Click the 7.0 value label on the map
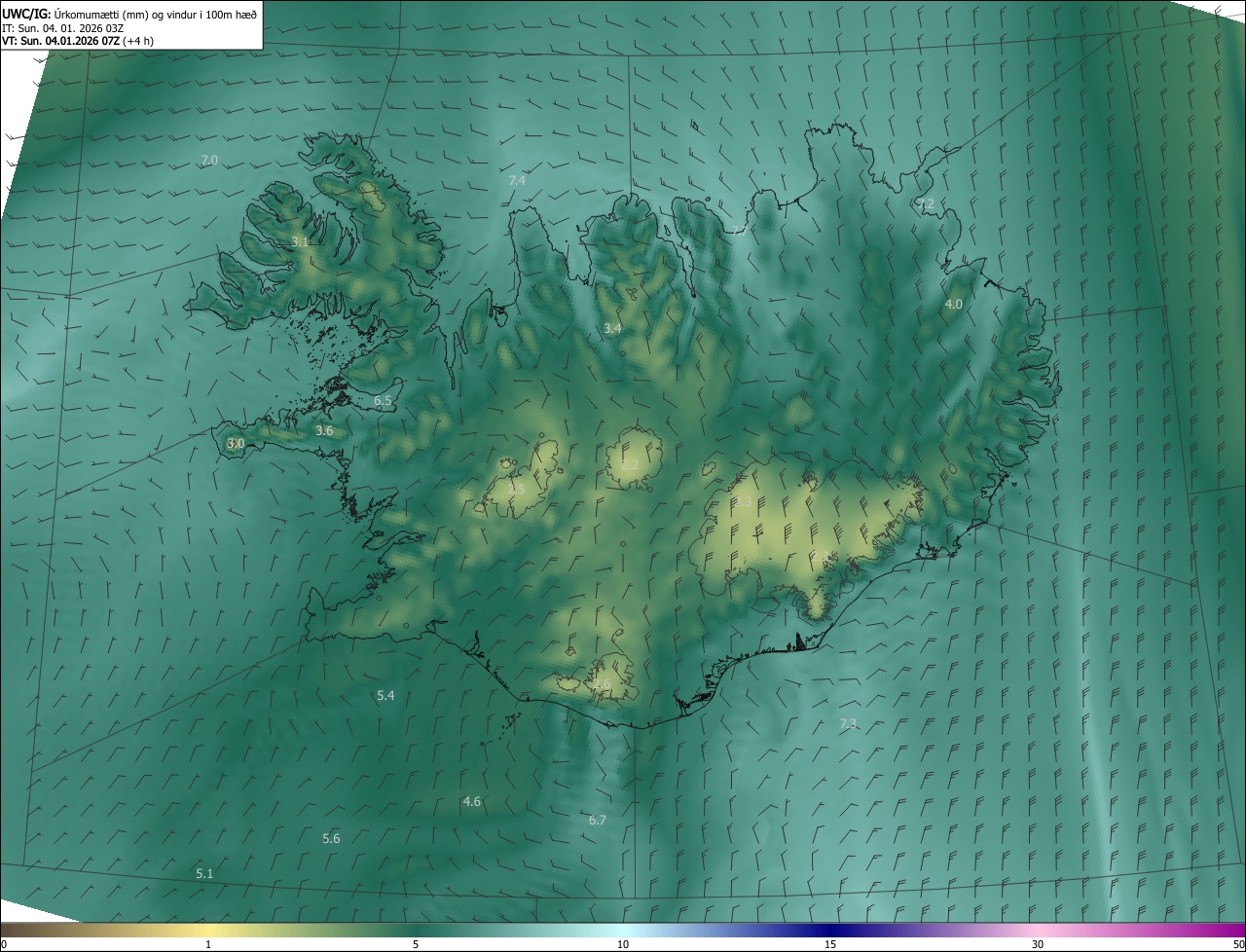This screenshot has height=952, width=1246. 209,160
